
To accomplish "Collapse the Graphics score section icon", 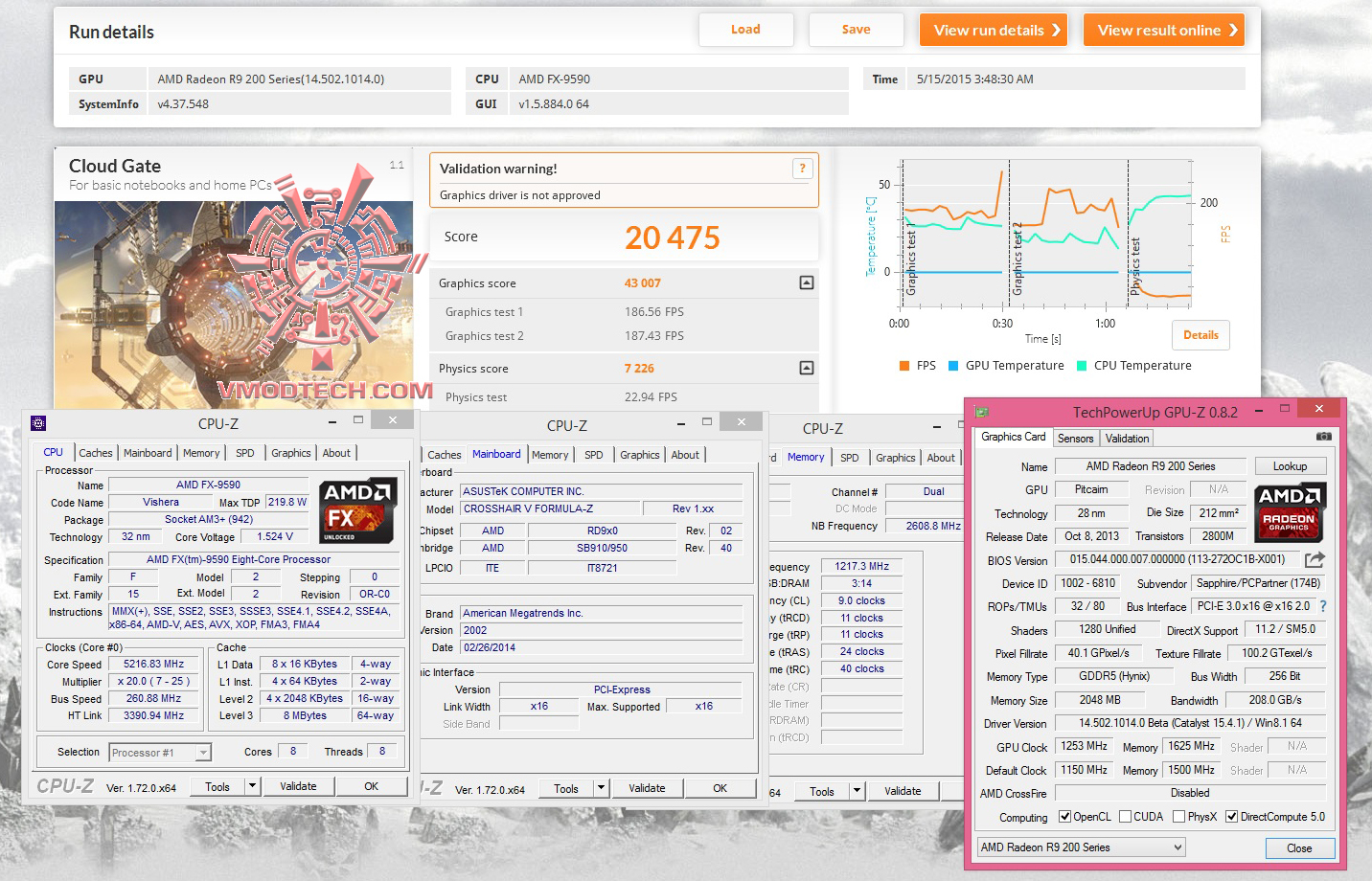I will click(807, 282).
